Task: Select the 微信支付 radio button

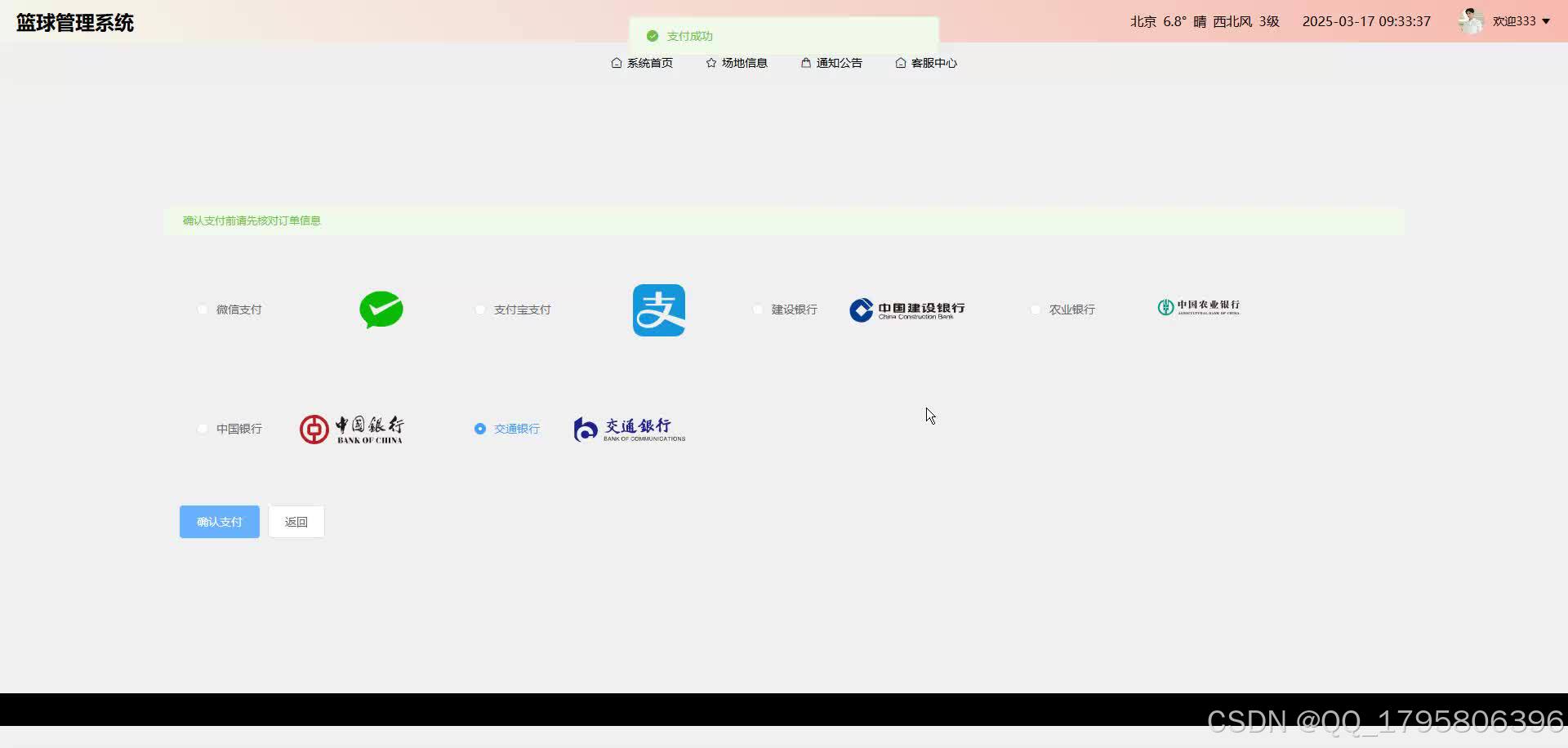Action: (203, 309)
